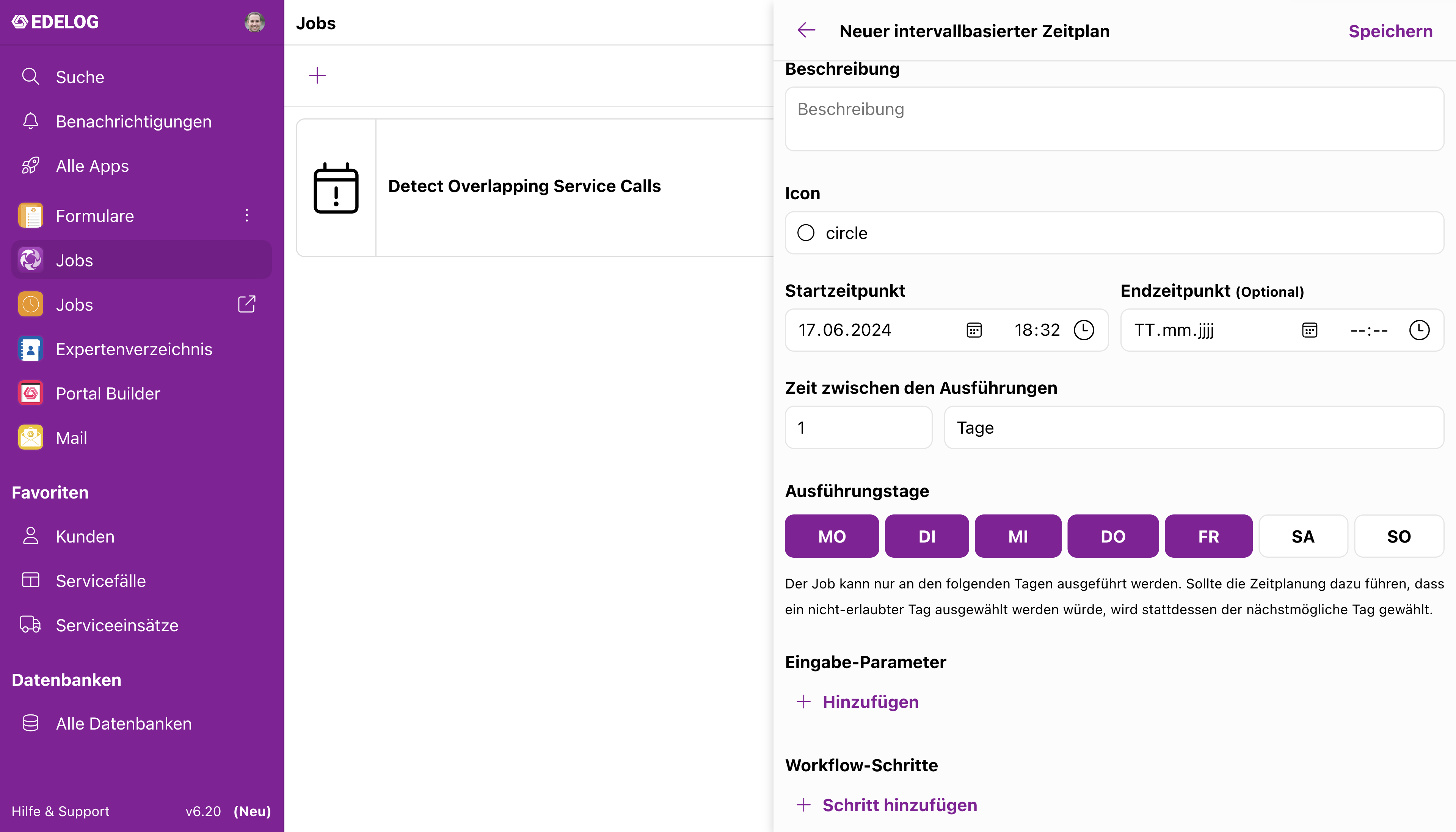Open the Tage interval unit dropdown
This screenshot has height=832, width=1456.
coord(1194,428)
